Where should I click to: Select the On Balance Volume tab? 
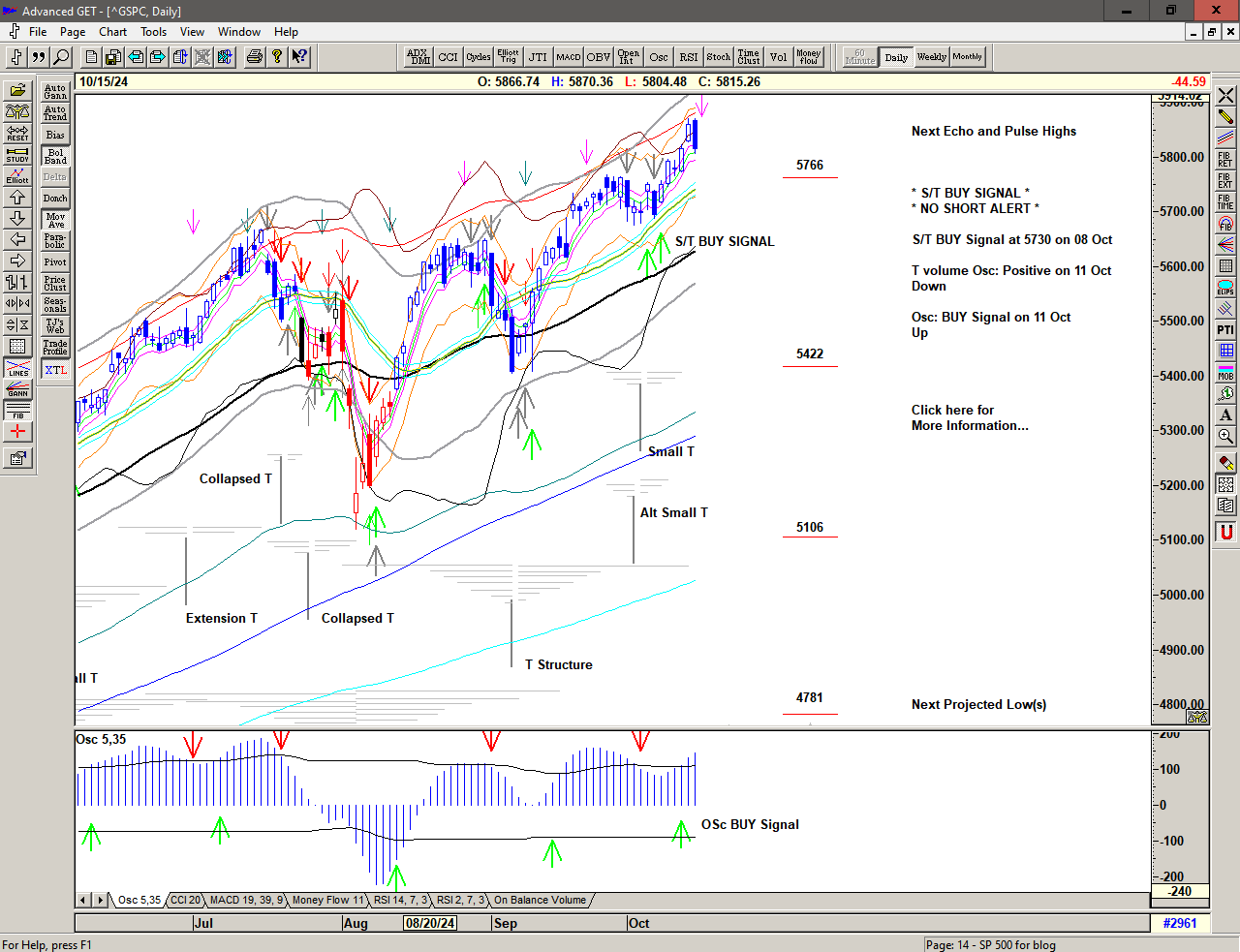(540, 901)
